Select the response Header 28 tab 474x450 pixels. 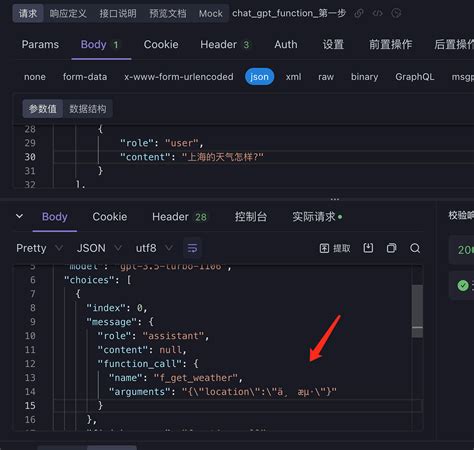(179, 217)
